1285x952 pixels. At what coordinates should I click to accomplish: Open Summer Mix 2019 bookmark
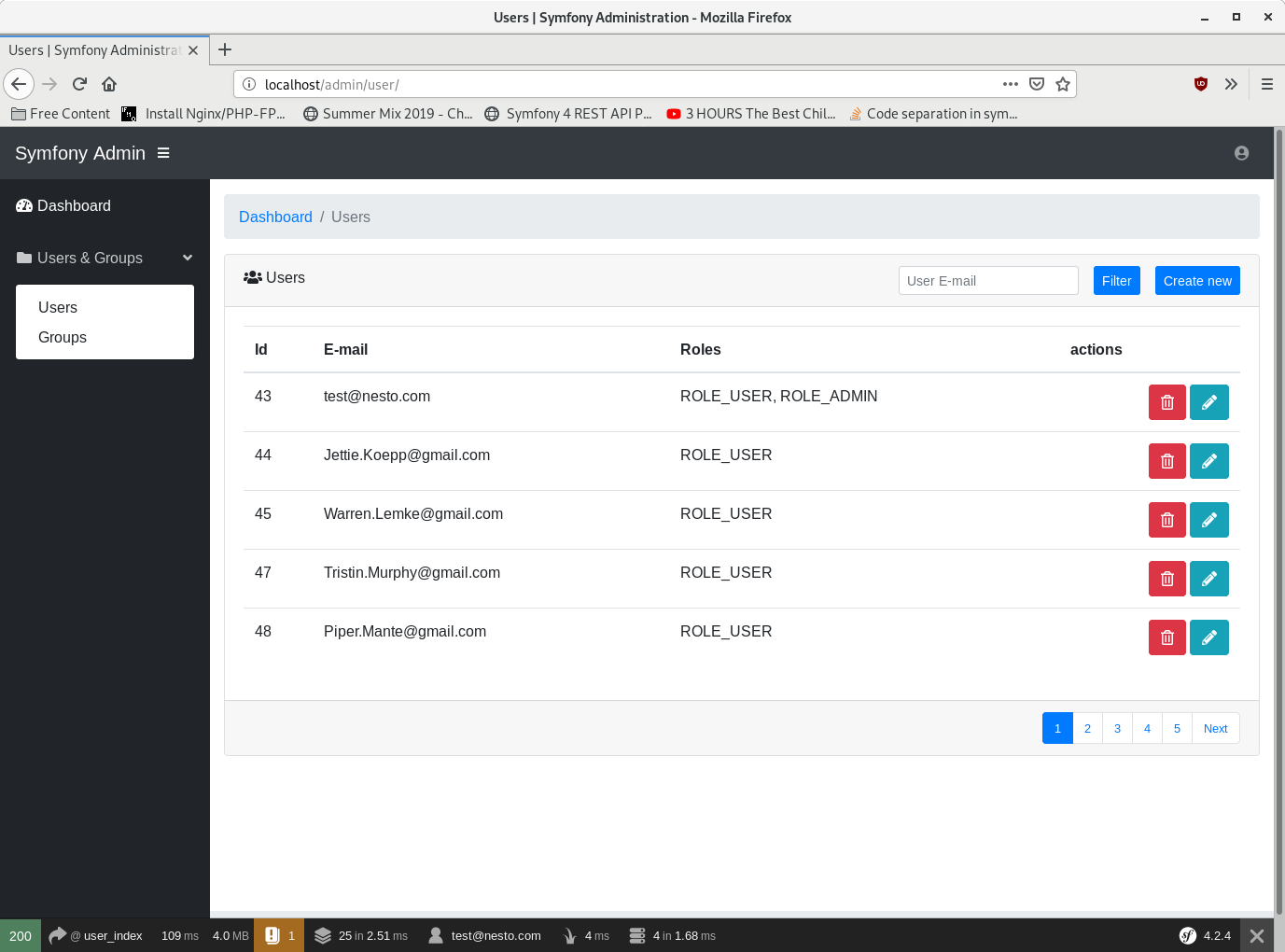[387, 113]
